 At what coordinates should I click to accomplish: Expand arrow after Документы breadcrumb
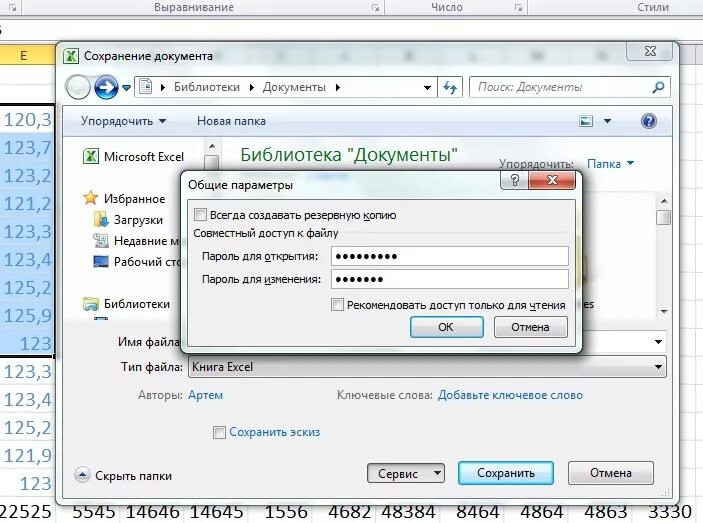coord(338,87)
